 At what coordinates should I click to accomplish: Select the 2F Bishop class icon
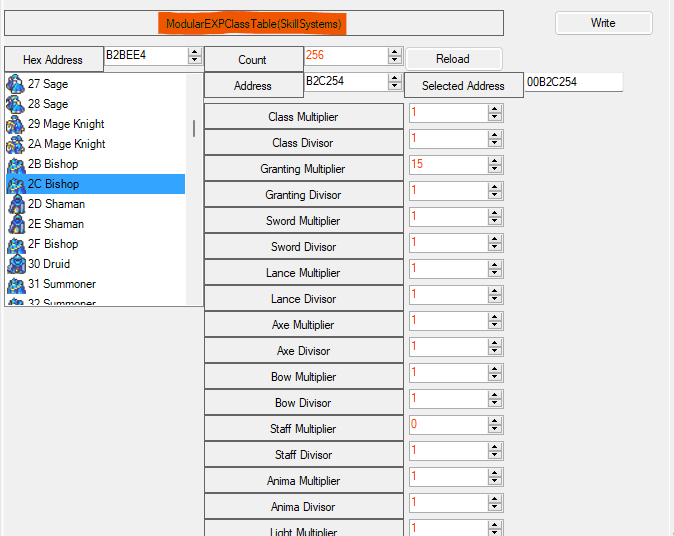coord(15,244)
